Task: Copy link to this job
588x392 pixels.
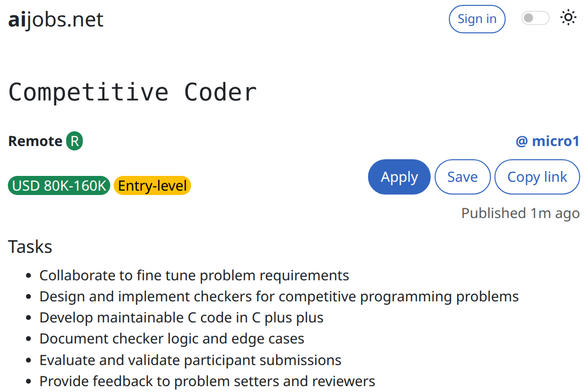Action: pos(537,177)
